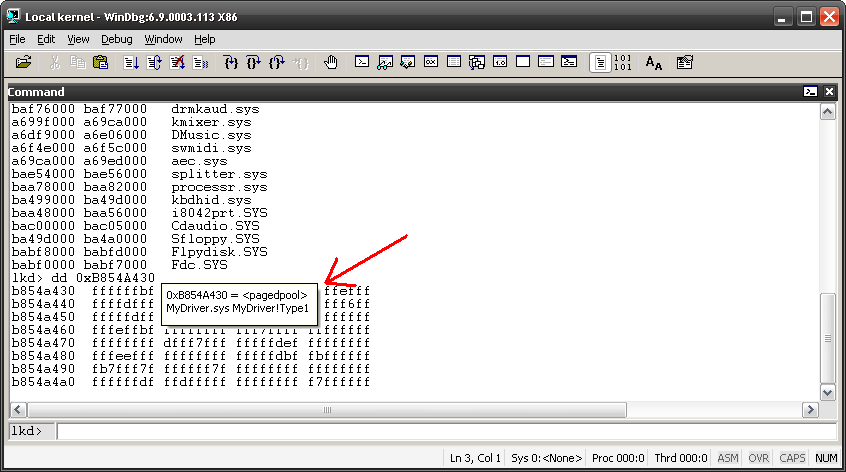
Task: Open the View menu
Action: [x=78, y=39]
